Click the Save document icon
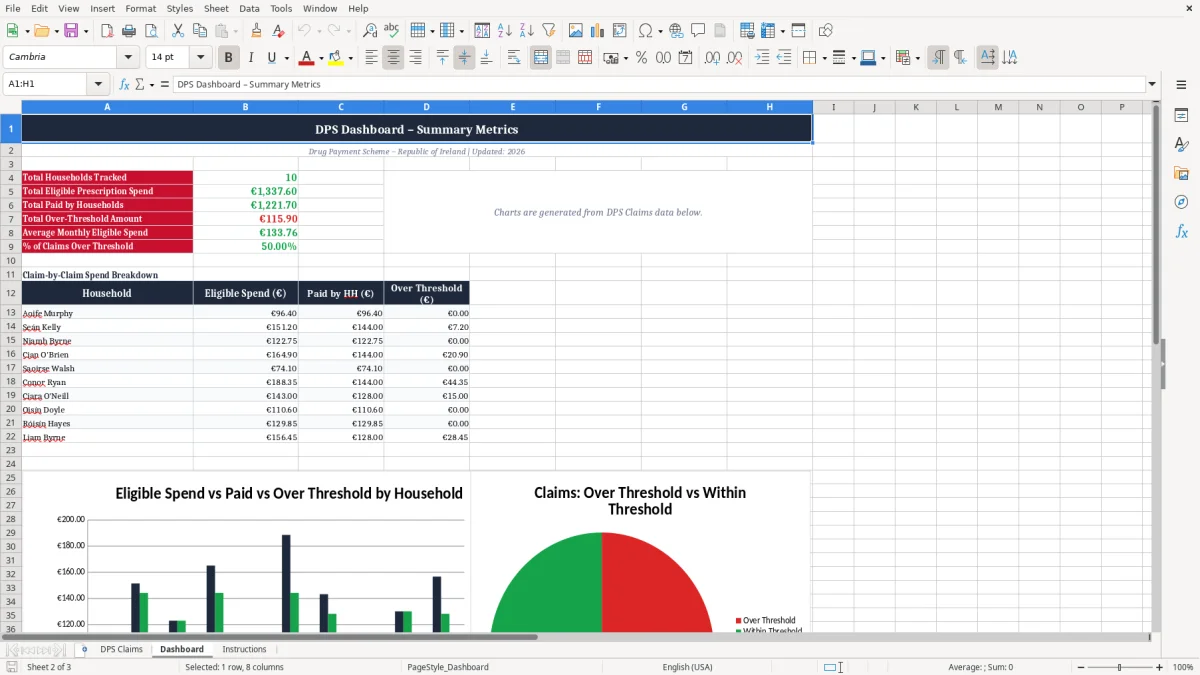The width and height of the screenshot is (1200, 675). 71,31
